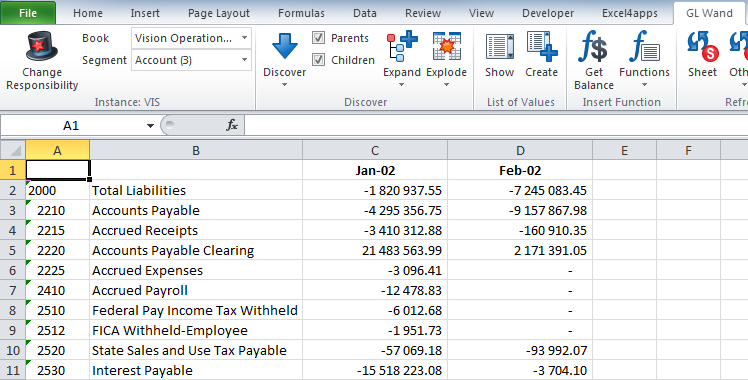This screenshot has width=748, height=380.
Task: Open the Segment dropdown showing Account (3)
Action: pos(191,60)
